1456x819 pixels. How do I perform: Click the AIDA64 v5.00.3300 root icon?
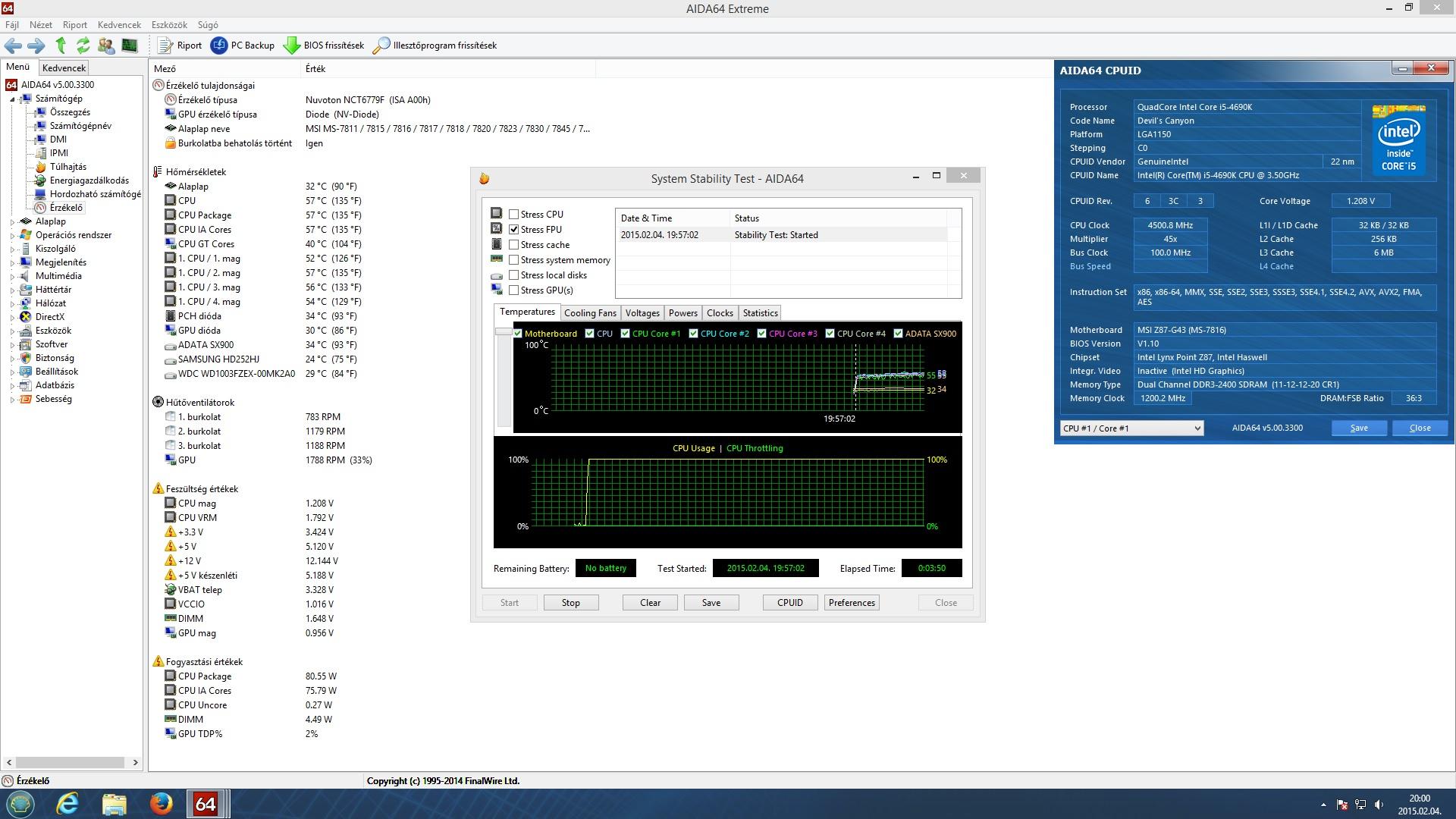(11, 85)
